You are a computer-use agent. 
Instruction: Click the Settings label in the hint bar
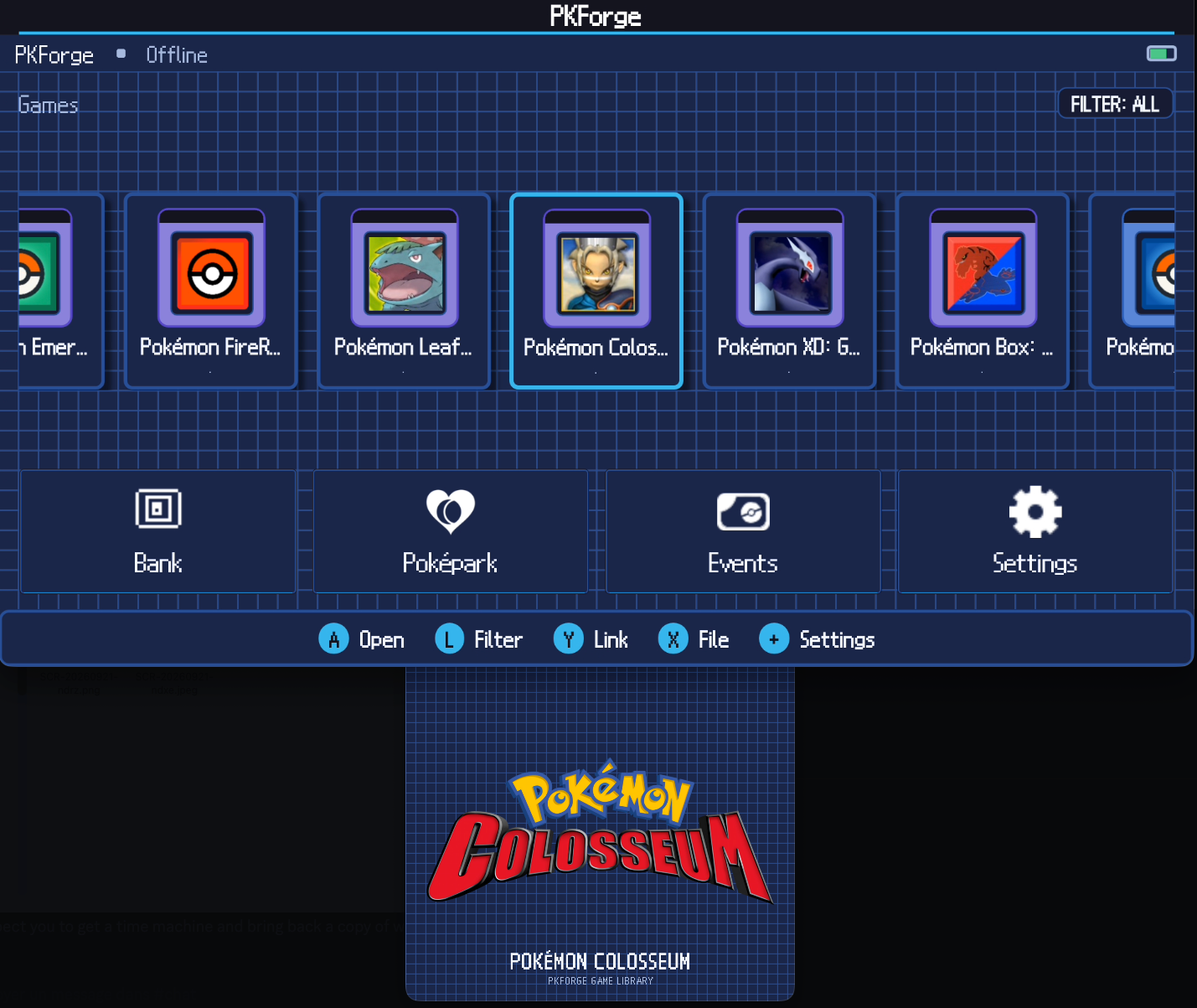coord(837,640)
